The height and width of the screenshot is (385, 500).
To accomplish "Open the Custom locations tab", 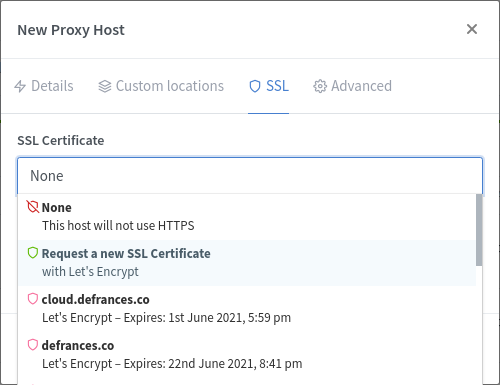I will pos(161,86).
